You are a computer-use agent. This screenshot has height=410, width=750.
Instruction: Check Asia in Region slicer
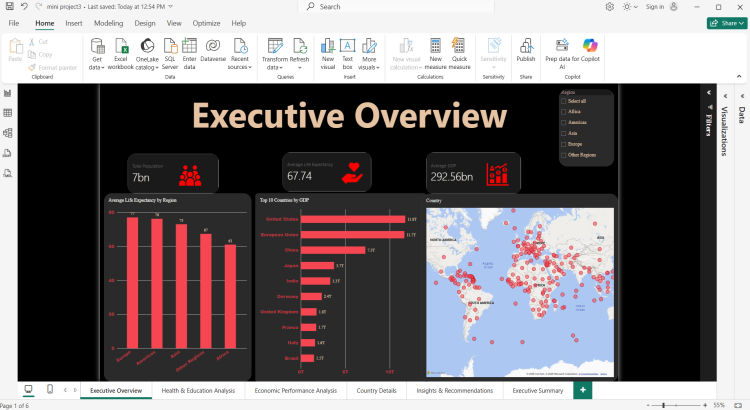(563, 133)
